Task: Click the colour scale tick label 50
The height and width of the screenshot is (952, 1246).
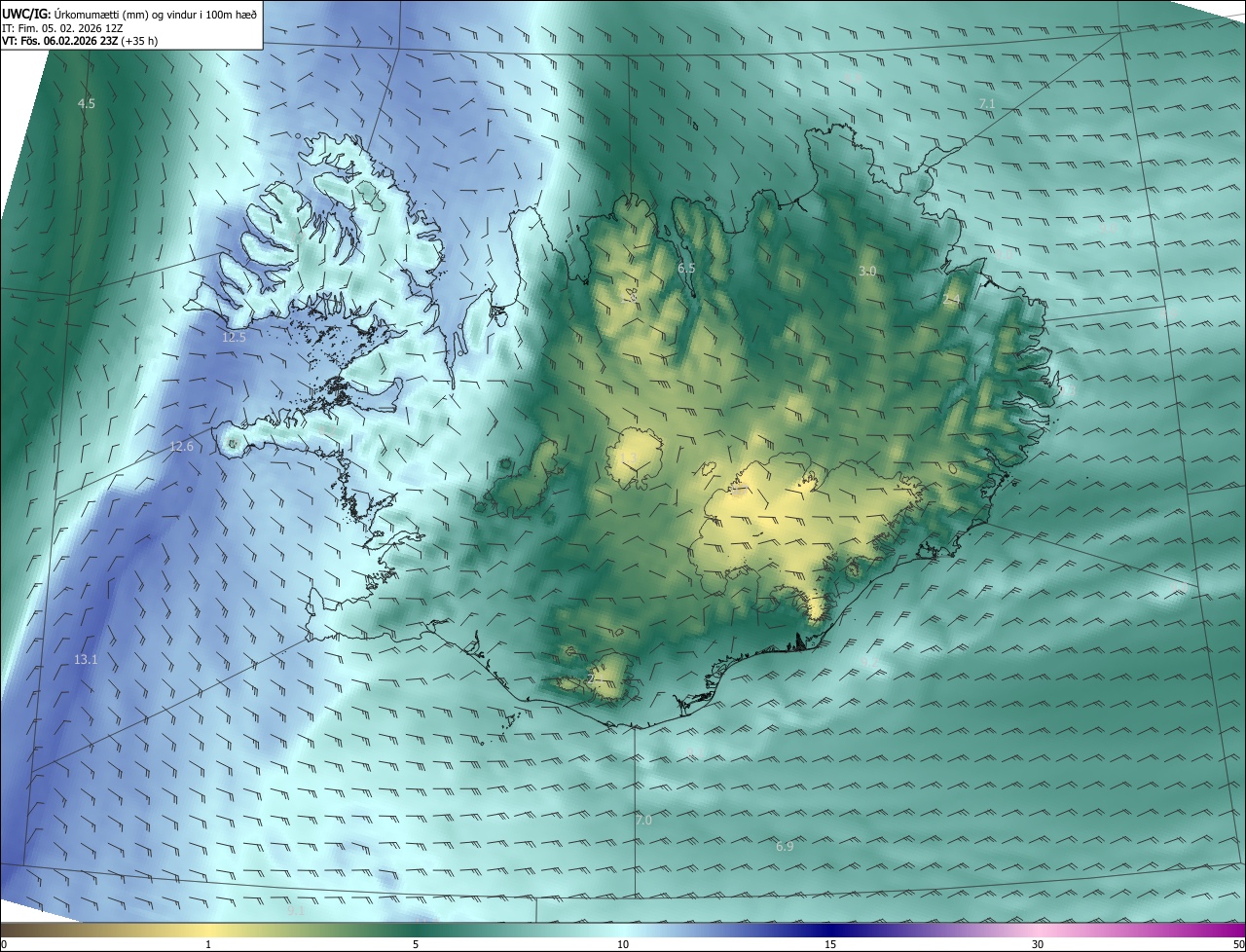Action: 1238,945
